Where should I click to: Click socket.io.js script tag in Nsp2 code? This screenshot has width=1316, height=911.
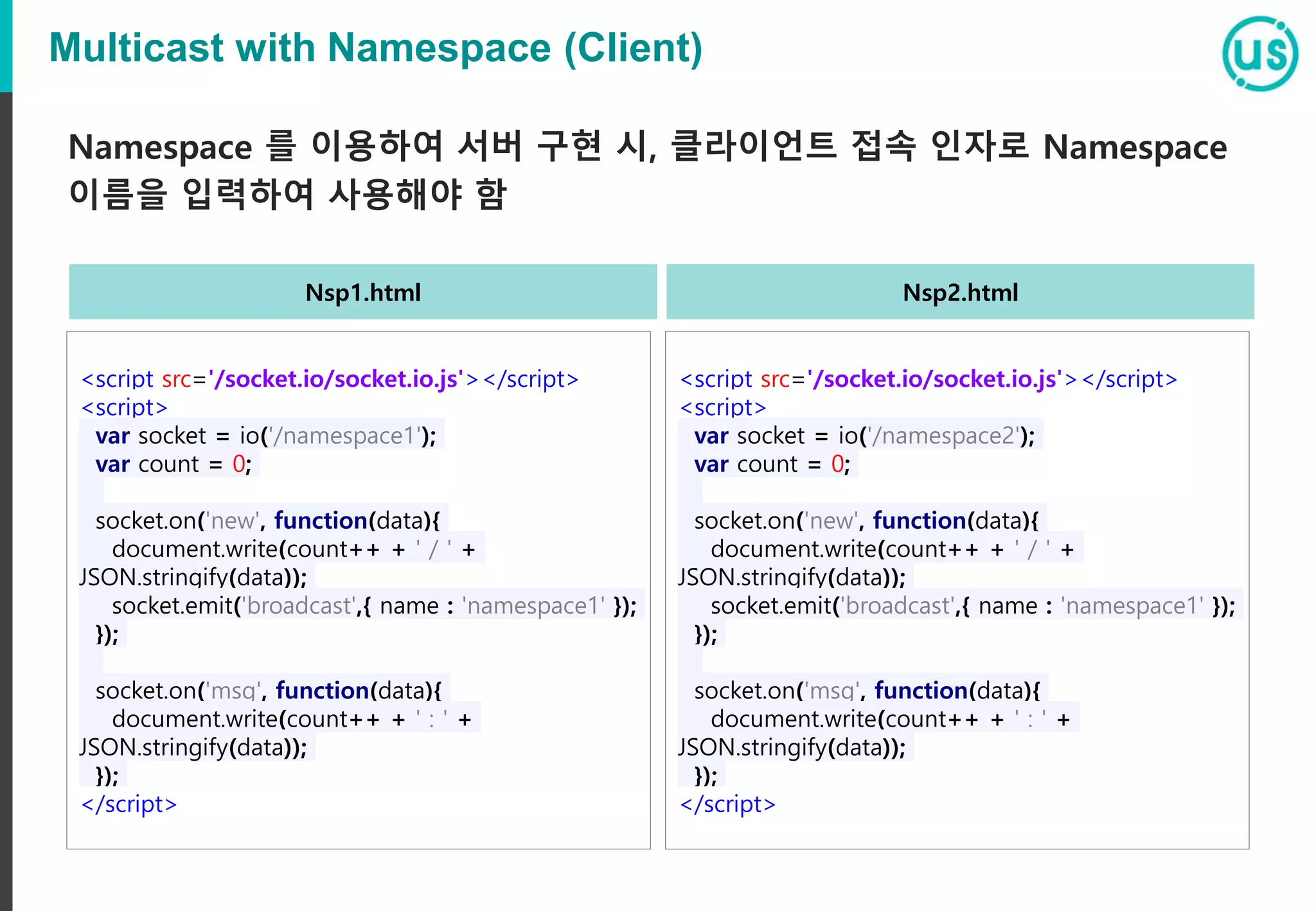[929, 379]
